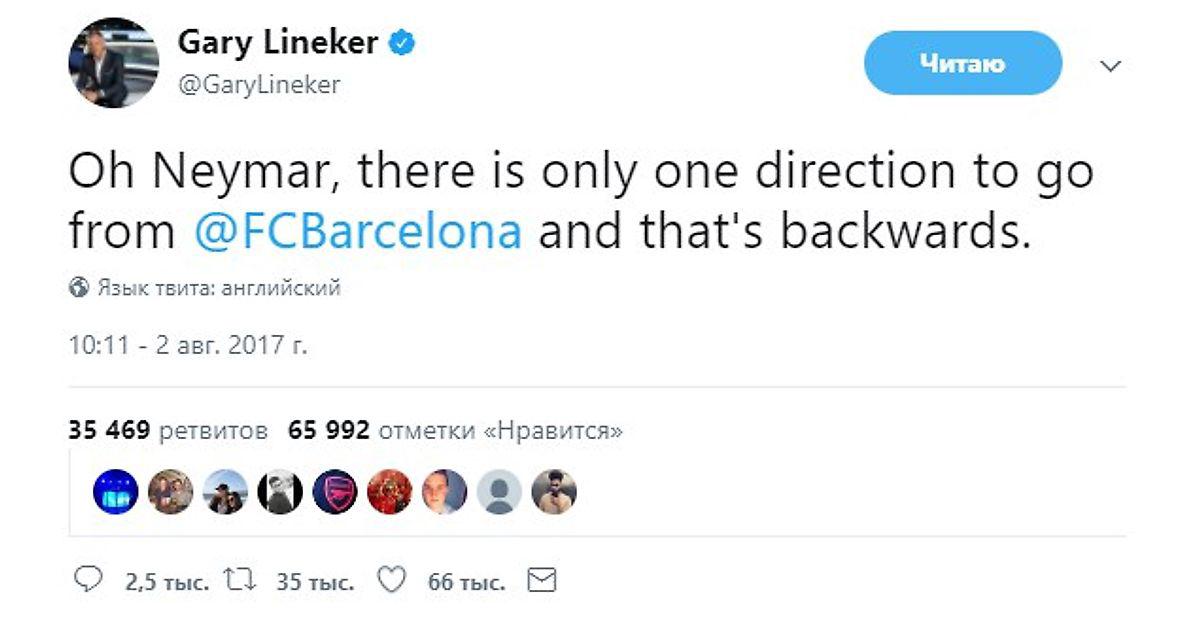The image size is (1200, 630).
Task: Toggle the blue Читаю following button
Action: coord(963,63)
